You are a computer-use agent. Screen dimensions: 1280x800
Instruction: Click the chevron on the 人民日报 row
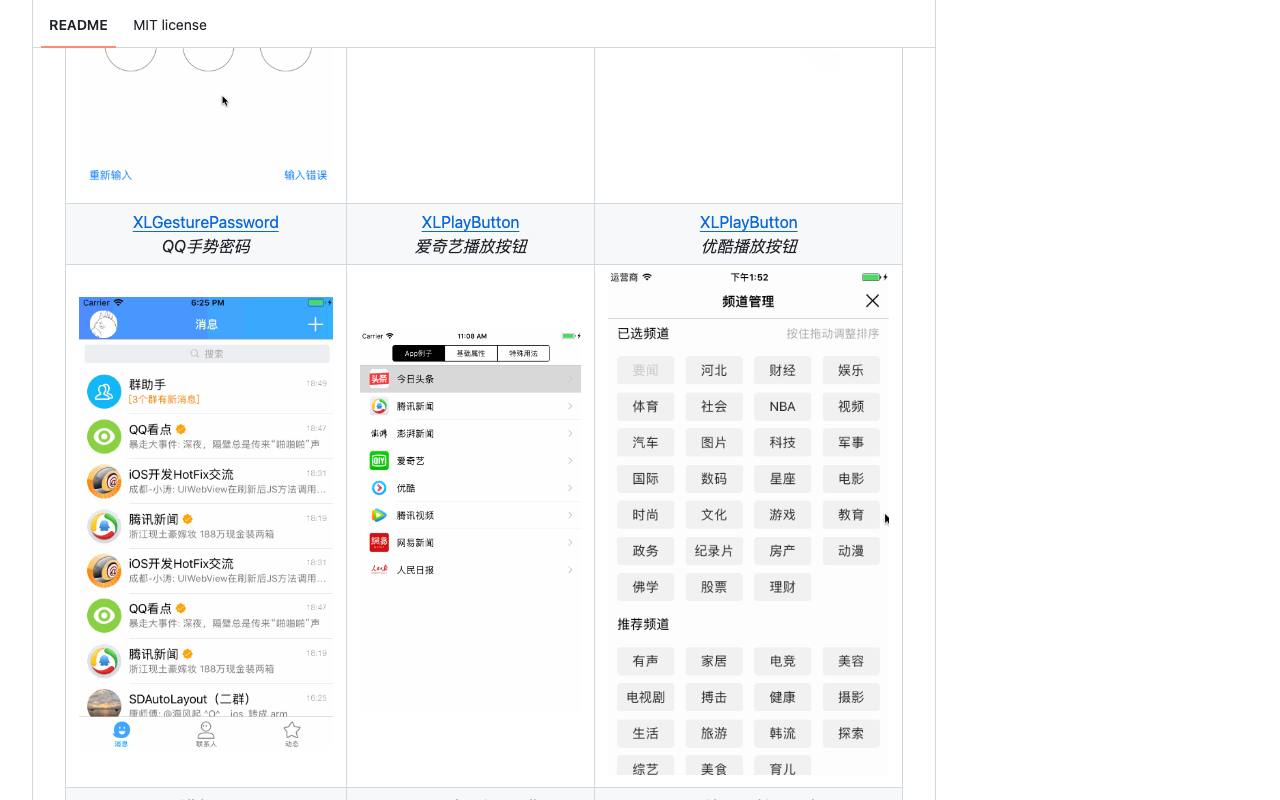click(x=570, y=570)
